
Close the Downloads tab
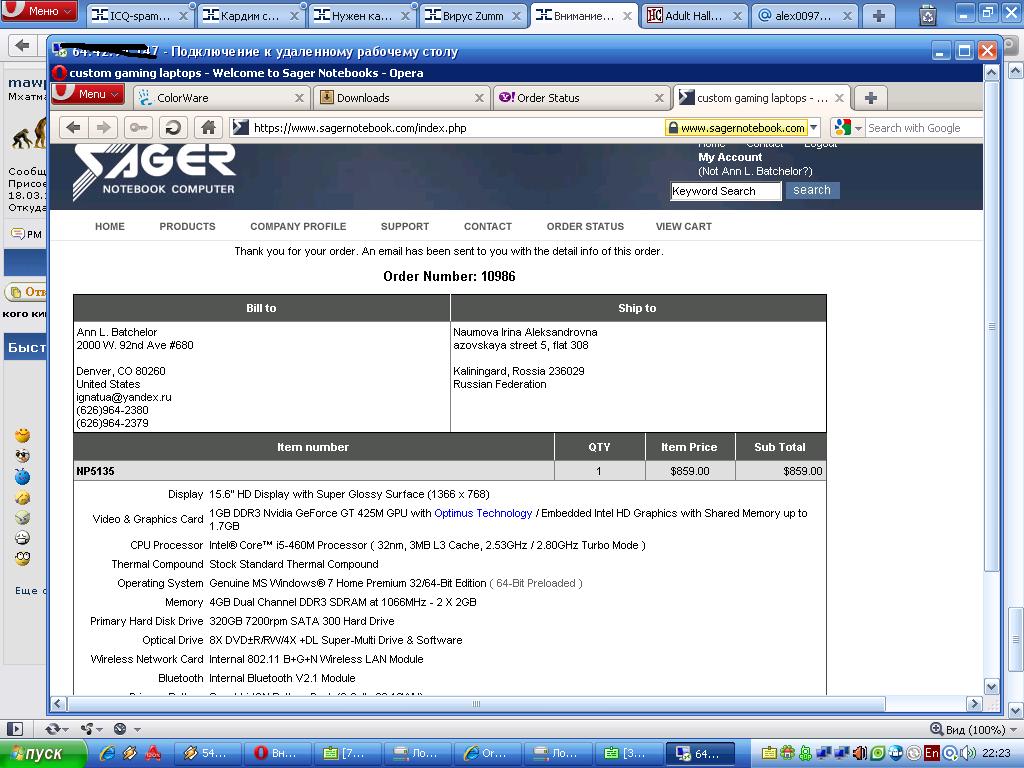[479, 98]
